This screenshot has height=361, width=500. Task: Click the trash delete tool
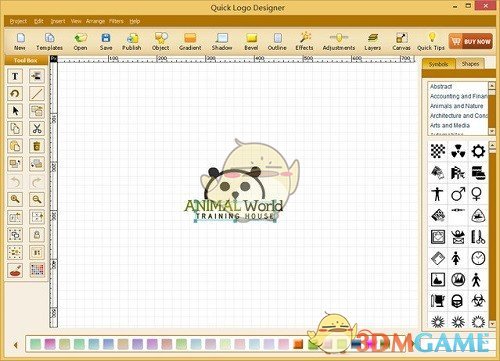pyautogui.click(x=37, y=146)
